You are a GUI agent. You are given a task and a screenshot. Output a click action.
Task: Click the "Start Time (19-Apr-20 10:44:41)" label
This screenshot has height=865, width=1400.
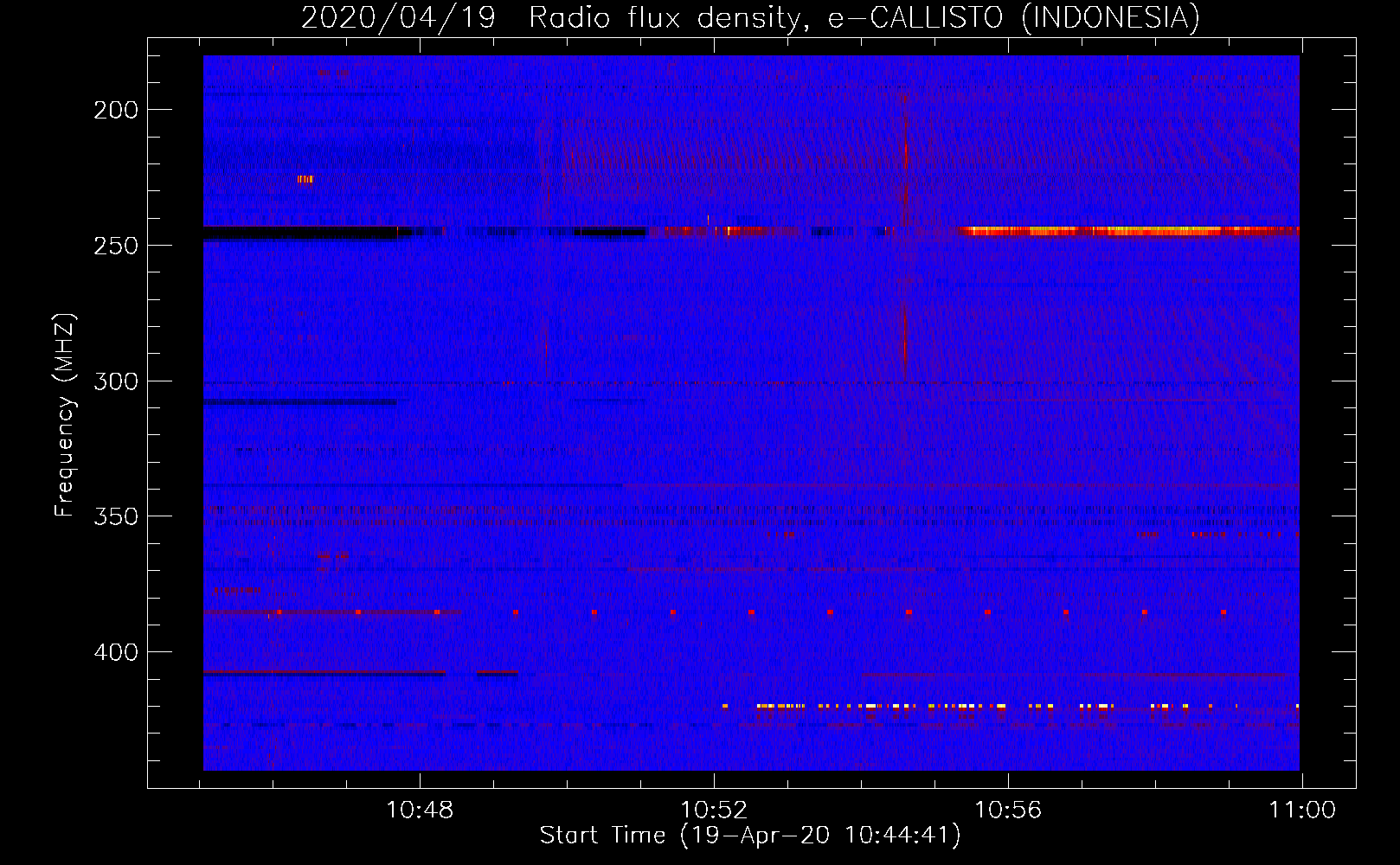[750, 836]
